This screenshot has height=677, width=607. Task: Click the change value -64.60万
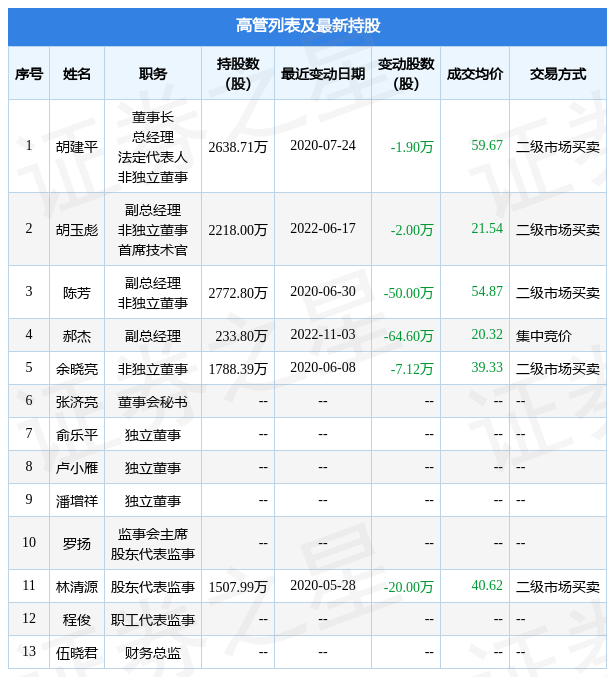[x=408, y=336]
